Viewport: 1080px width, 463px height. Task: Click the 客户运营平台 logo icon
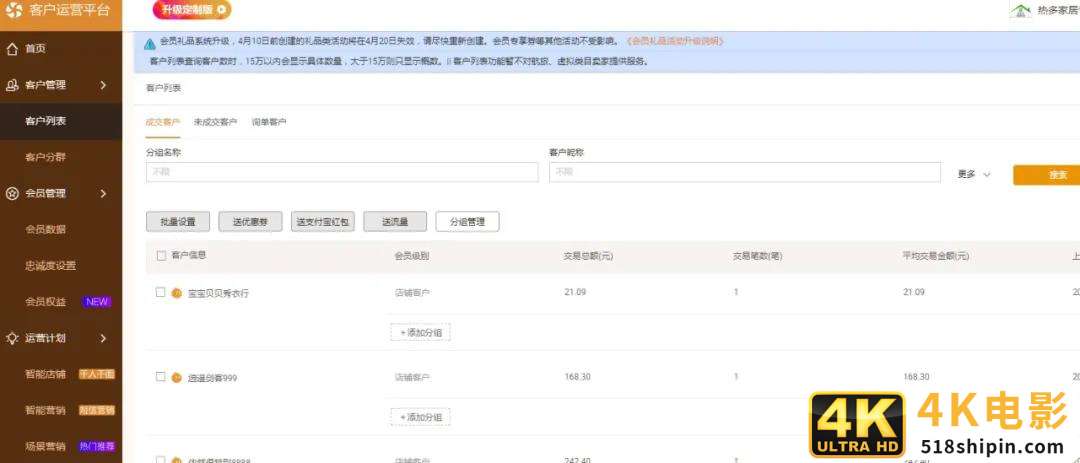click(x=13, y=10)
